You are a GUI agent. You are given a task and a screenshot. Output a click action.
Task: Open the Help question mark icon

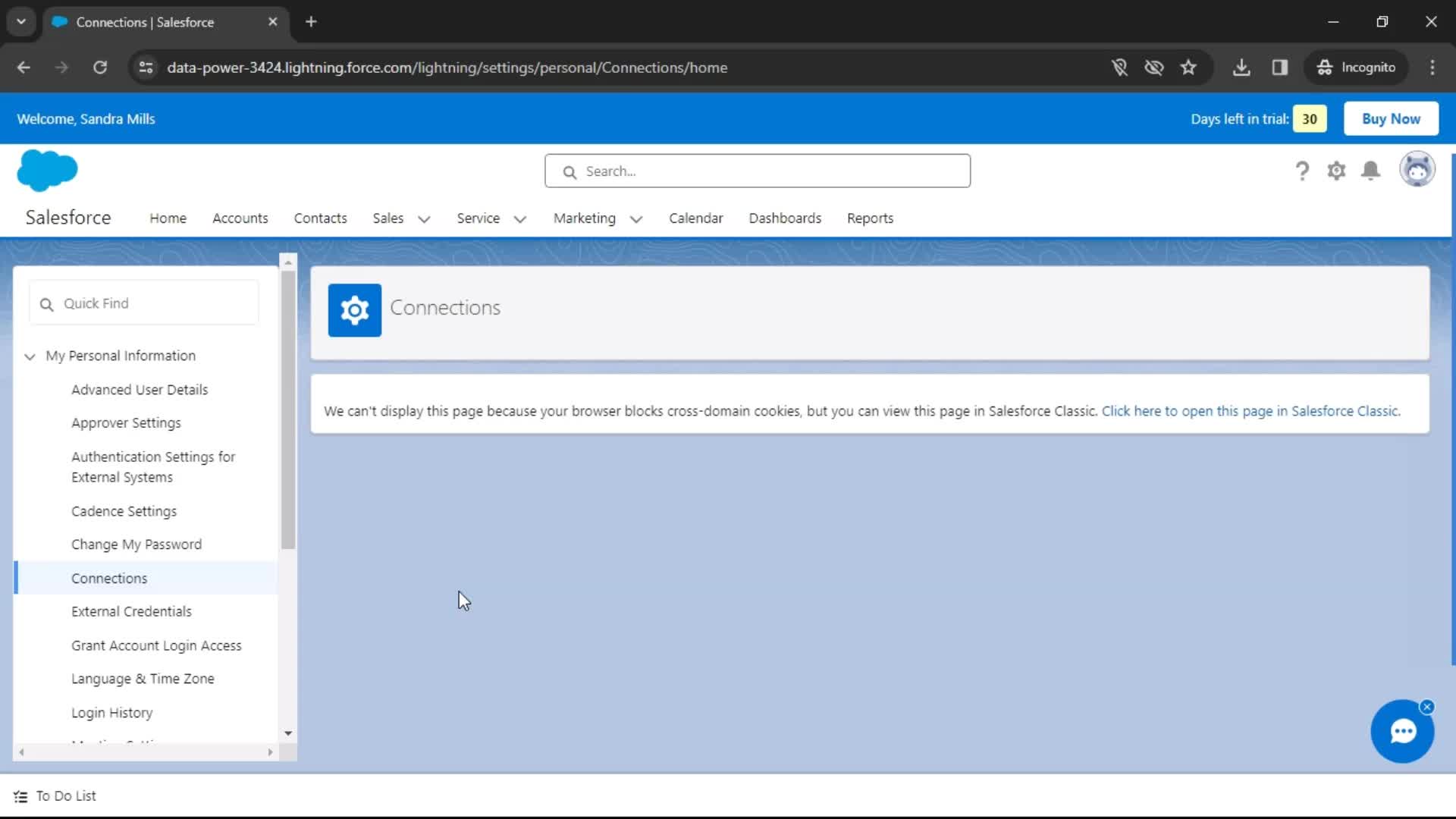click(x=1302, y=171)
